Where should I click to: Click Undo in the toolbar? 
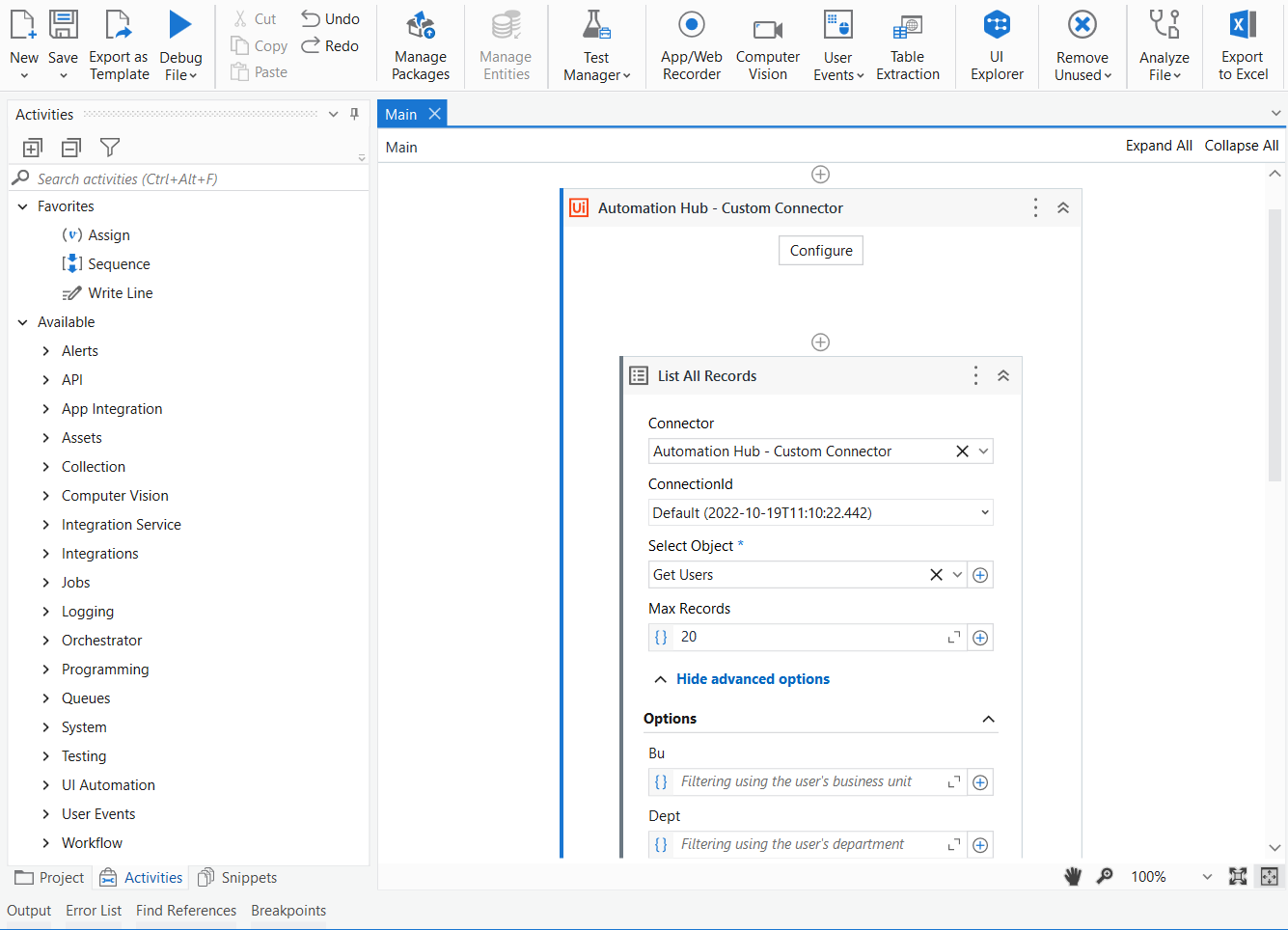pyautogui.click(x=330, y=18)
